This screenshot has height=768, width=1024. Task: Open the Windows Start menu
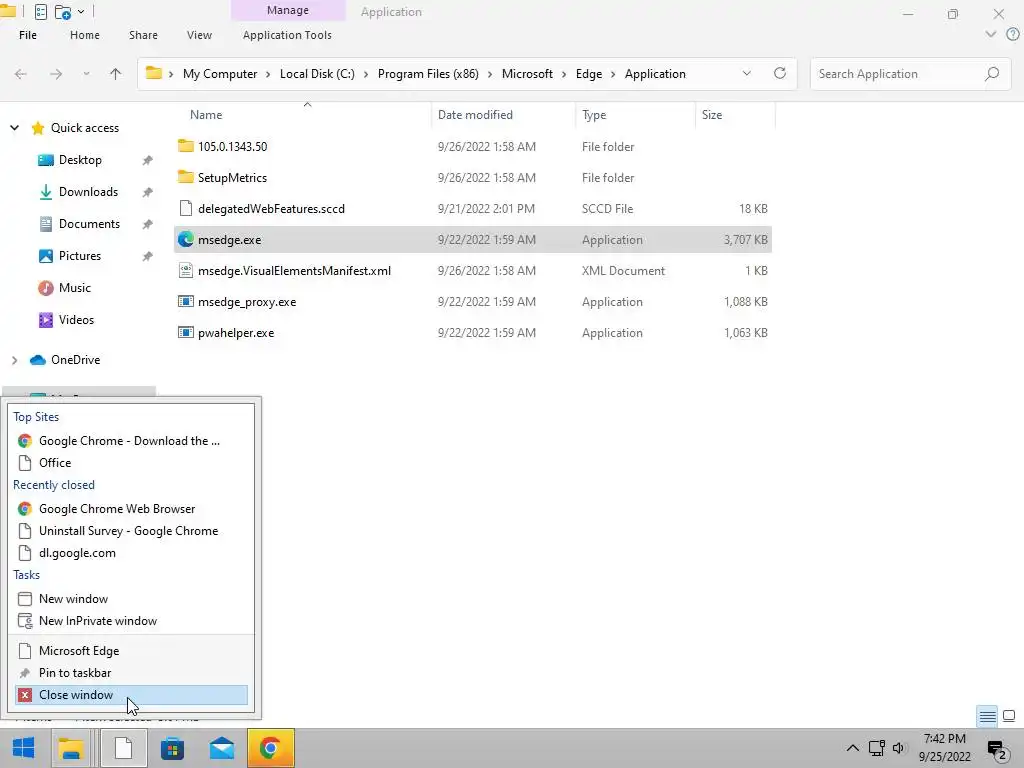[x=24, y=748]
